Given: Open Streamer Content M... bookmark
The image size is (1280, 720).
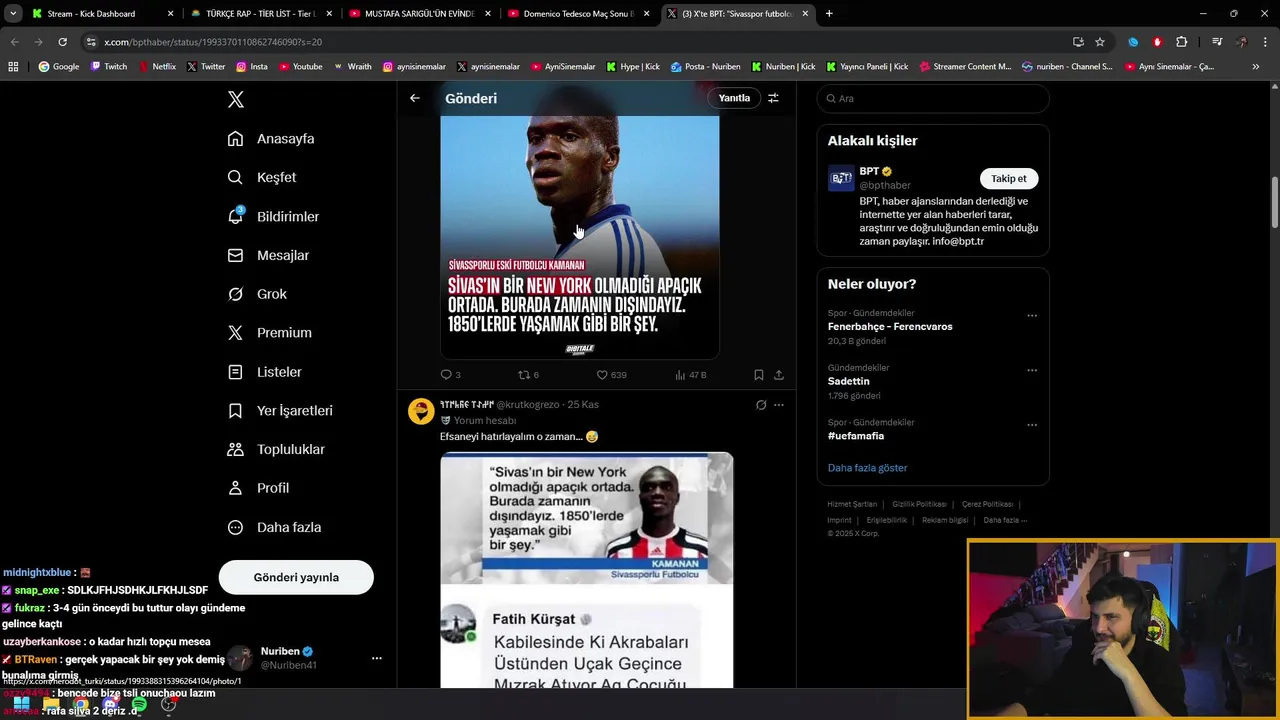Looking at the screenshot, I should pos(964,67).
